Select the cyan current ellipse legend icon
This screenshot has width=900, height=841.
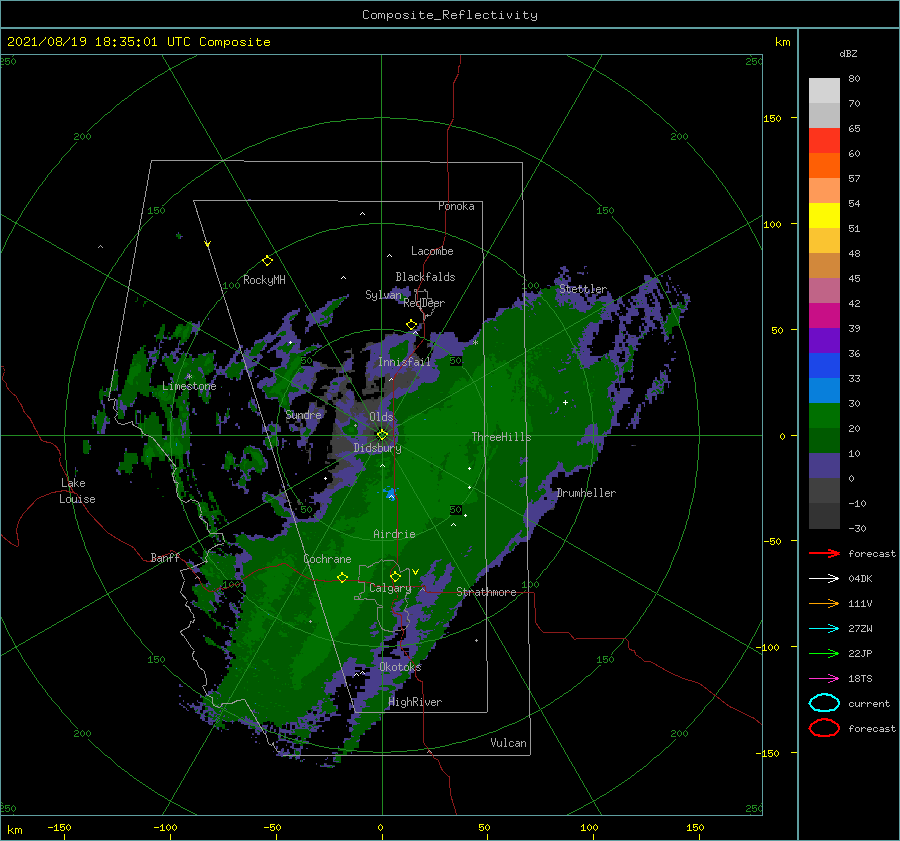[x=824, y=703]
